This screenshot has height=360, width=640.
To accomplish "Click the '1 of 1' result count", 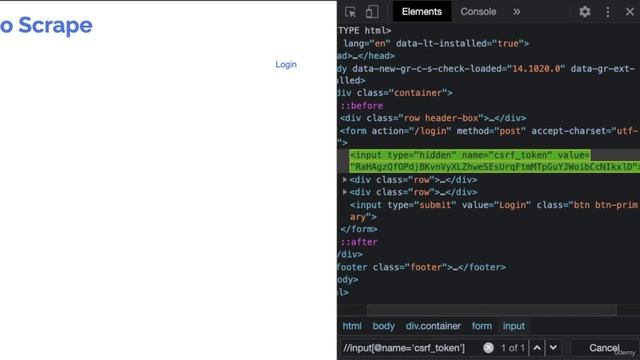I will [x=513, y=348].
